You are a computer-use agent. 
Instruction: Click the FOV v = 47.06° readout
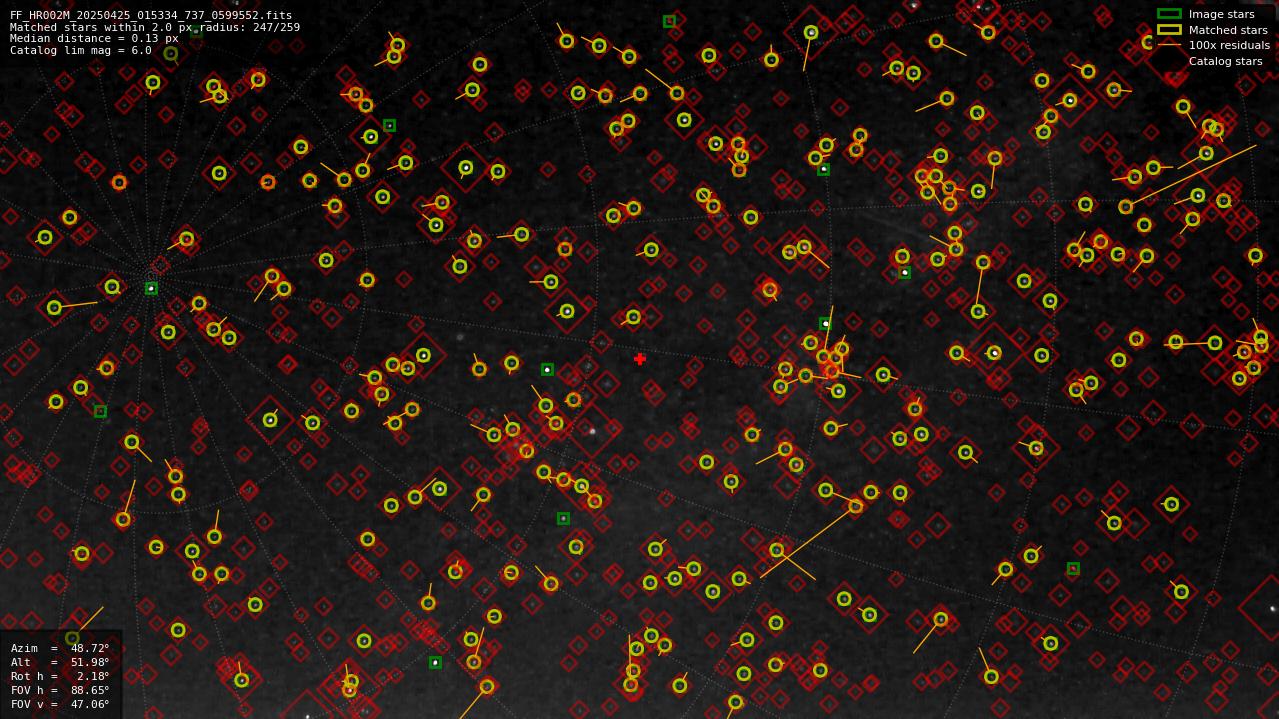[60, 704]
